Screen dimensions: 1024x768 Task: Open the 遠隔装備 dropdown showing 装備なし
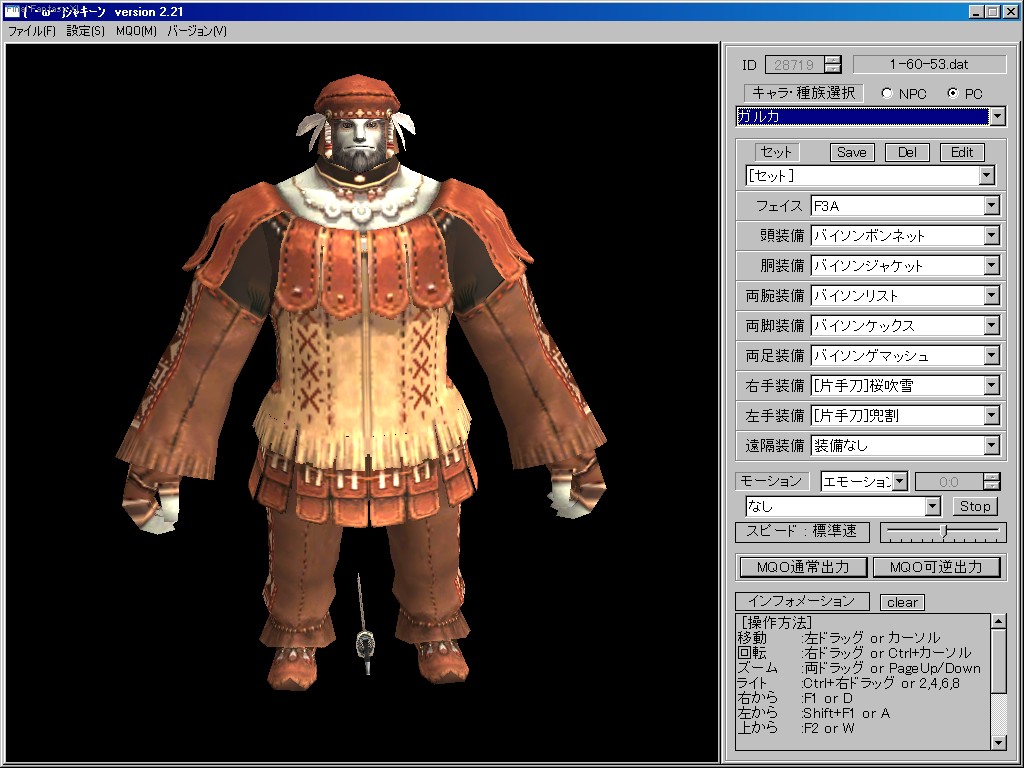click(x=991, y=445)
